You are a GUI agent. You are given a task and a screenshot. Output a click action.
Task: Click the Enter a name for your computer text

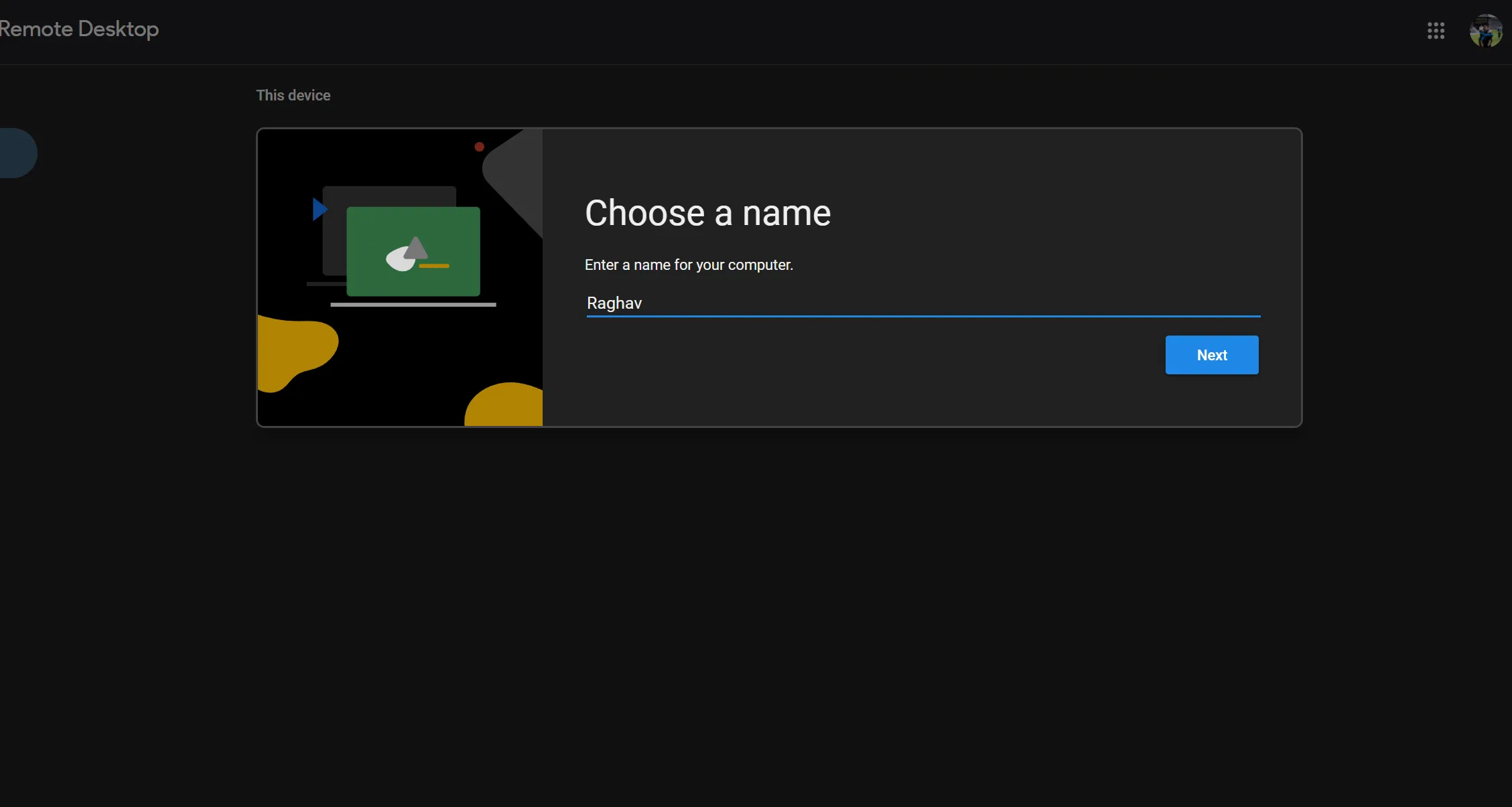(x=689, y=265)
